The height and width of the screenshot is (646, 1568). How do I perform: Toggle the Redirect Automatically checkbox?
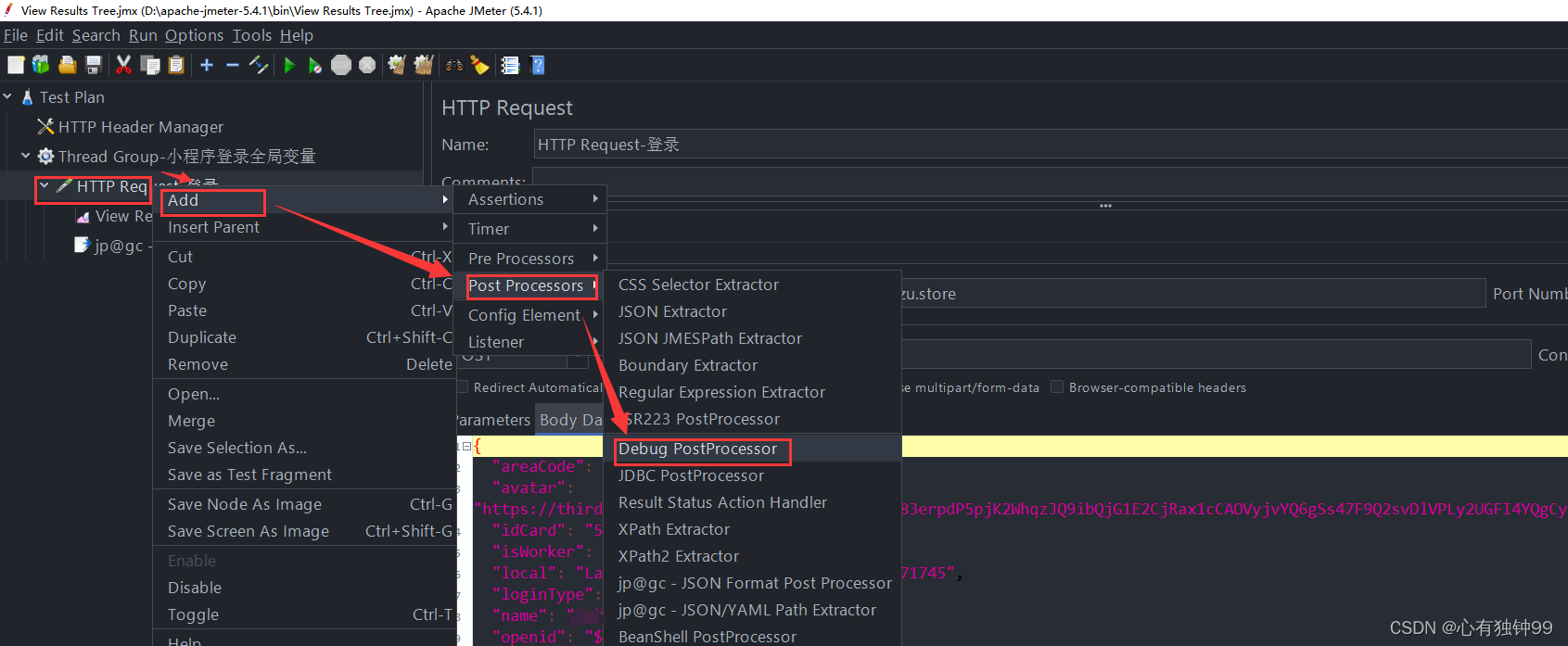tap(462, 387)
